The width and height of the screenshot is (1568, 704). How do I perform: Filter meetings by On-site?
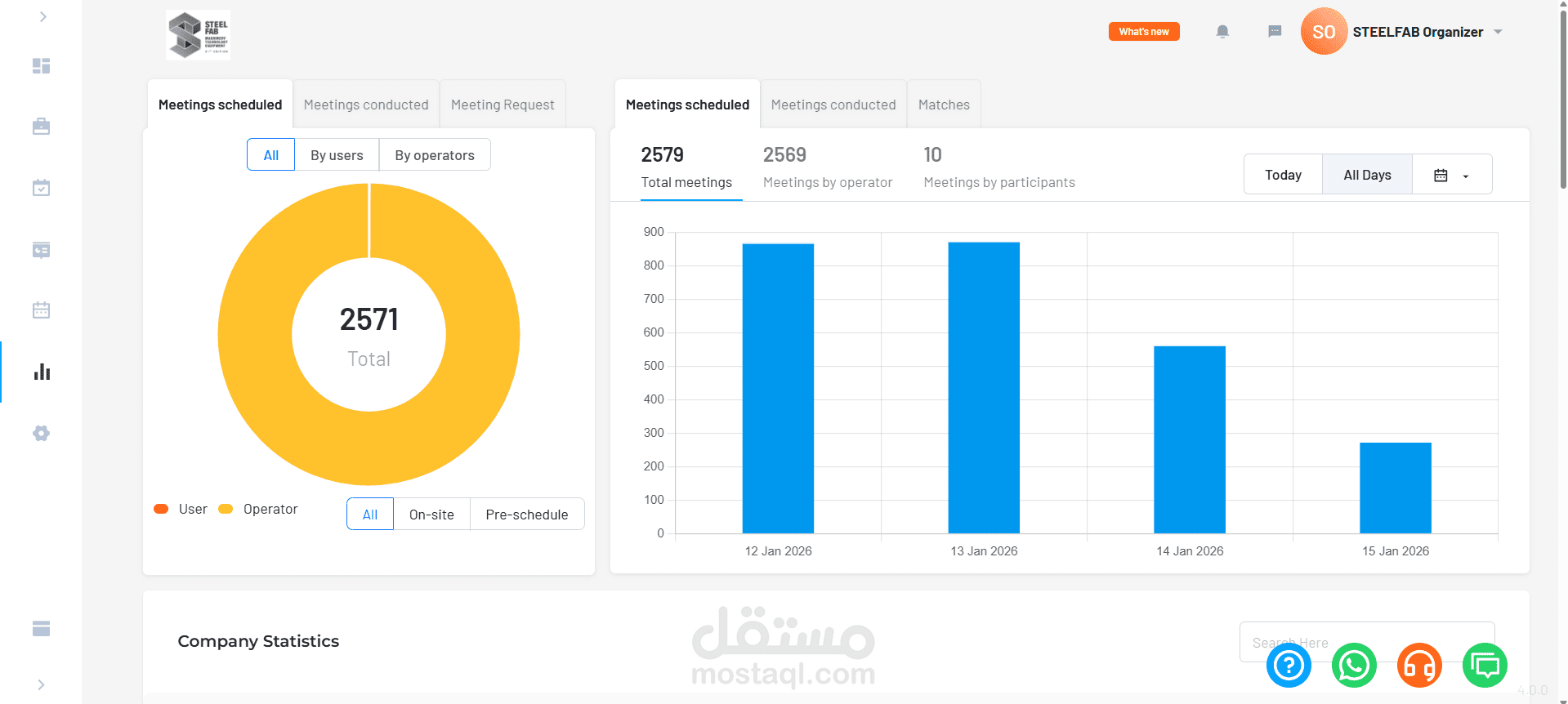[x=431, y=515]
